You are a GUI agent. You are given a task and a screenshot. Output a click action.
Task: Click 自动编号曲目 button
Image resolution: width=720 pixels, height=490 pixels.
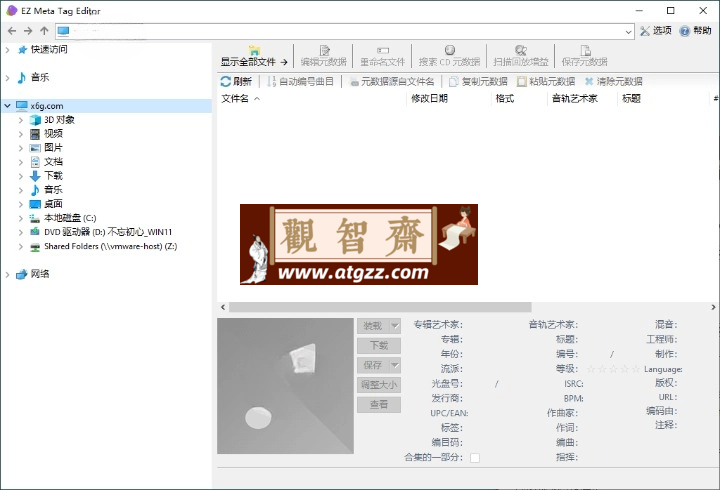point(300,82)
